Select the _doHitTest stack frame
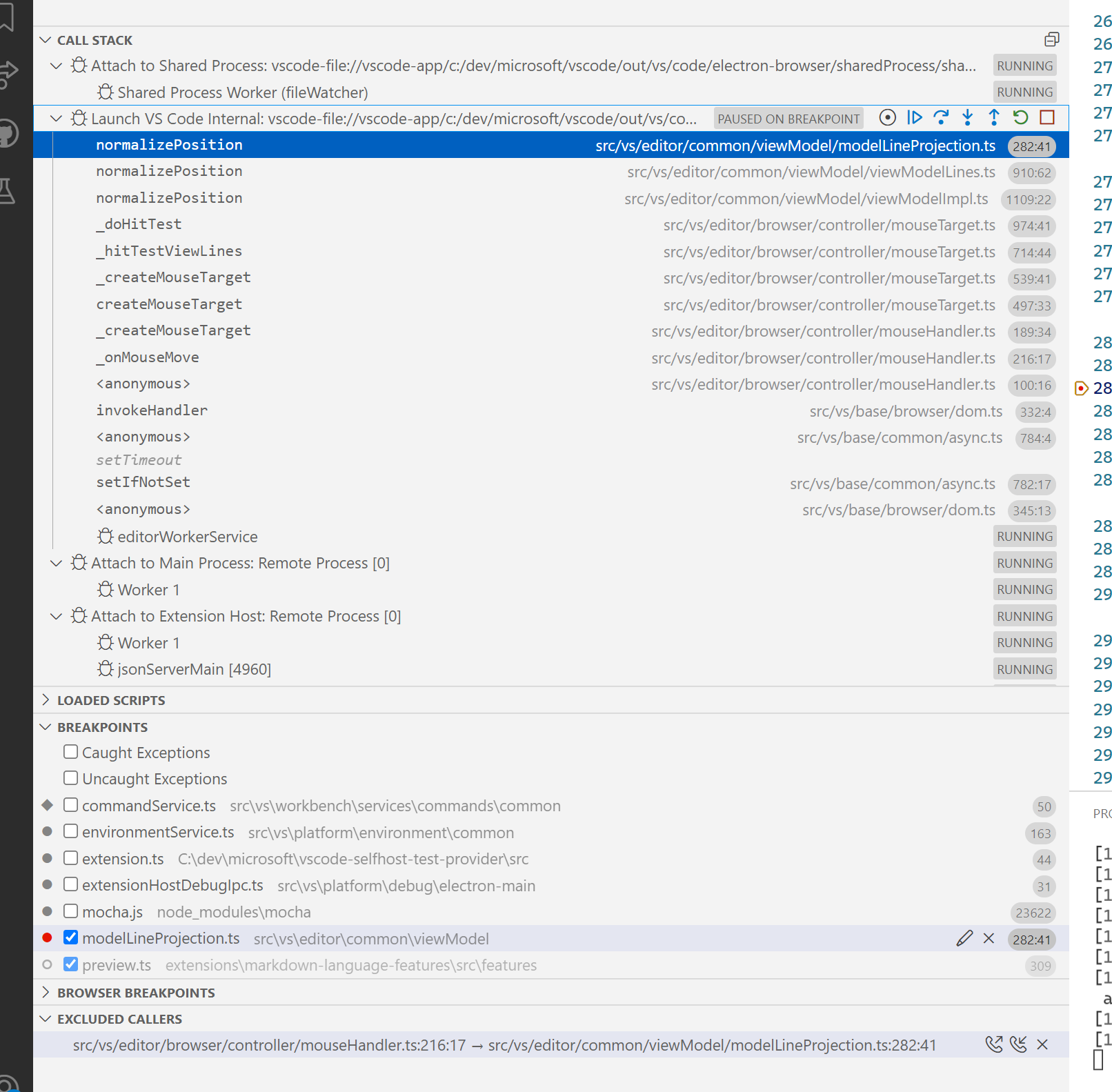Image resolution: width=1112 pixels, height=1092 pixels. coord(550,225)
